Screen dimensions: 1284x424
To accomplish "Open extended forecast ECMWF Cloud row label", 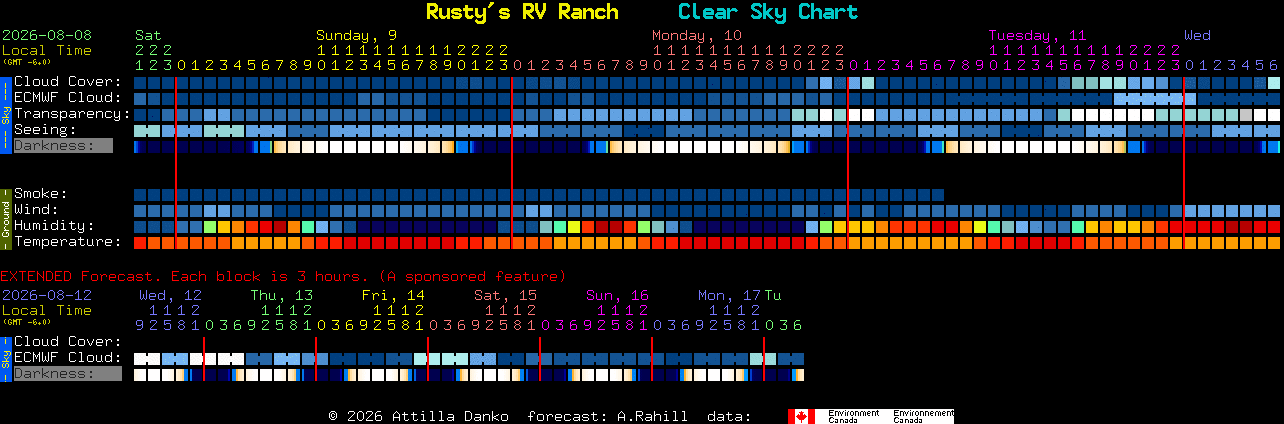I will click(68, 358).
